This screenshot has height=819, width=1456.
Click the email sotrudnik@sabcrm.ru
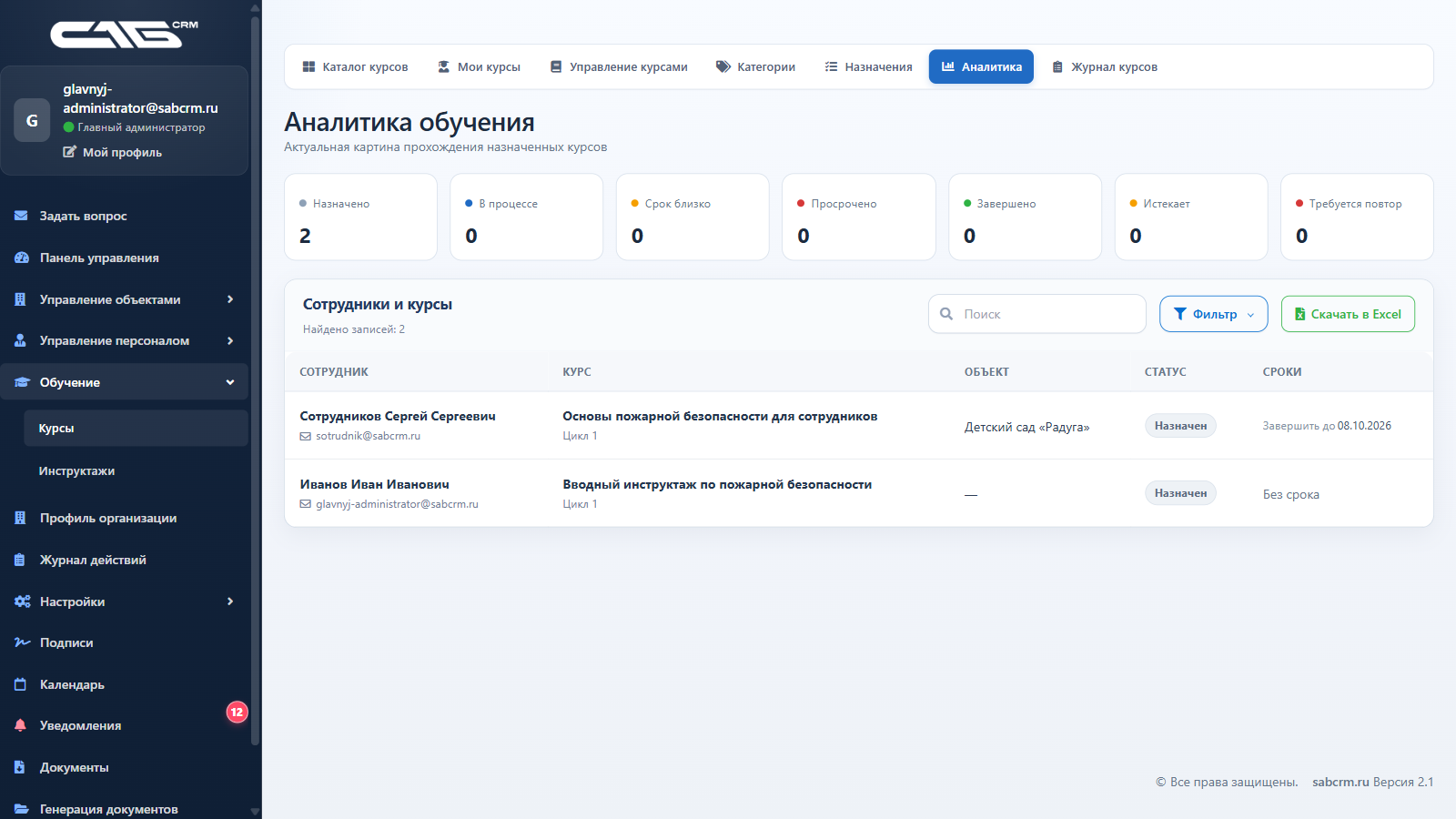[368, 436]
